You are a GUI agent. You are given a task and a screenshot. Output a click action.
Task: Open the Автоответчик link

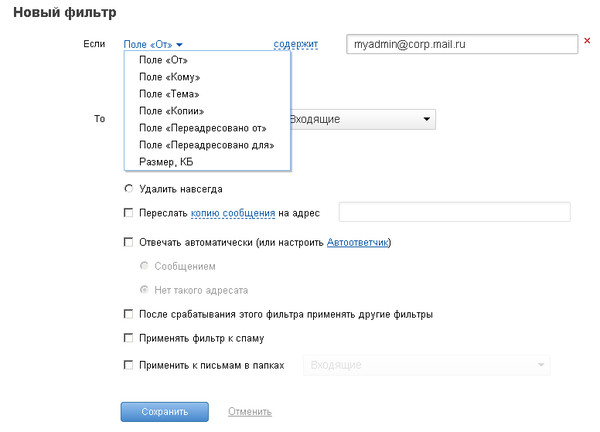pos(357,243)
